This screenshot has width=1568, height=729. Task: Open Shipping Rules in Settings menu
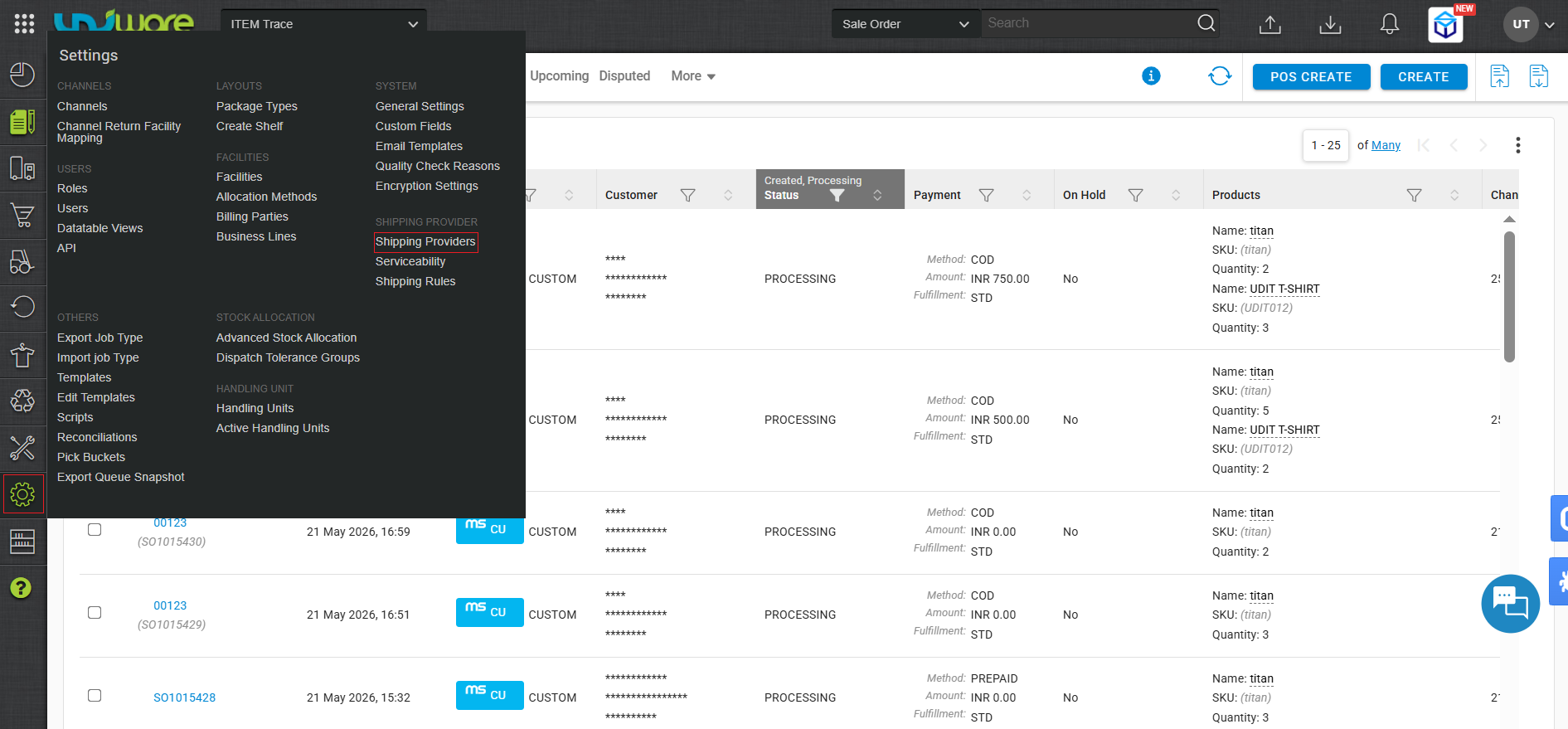pyautogui.click(x=415, y=281)
